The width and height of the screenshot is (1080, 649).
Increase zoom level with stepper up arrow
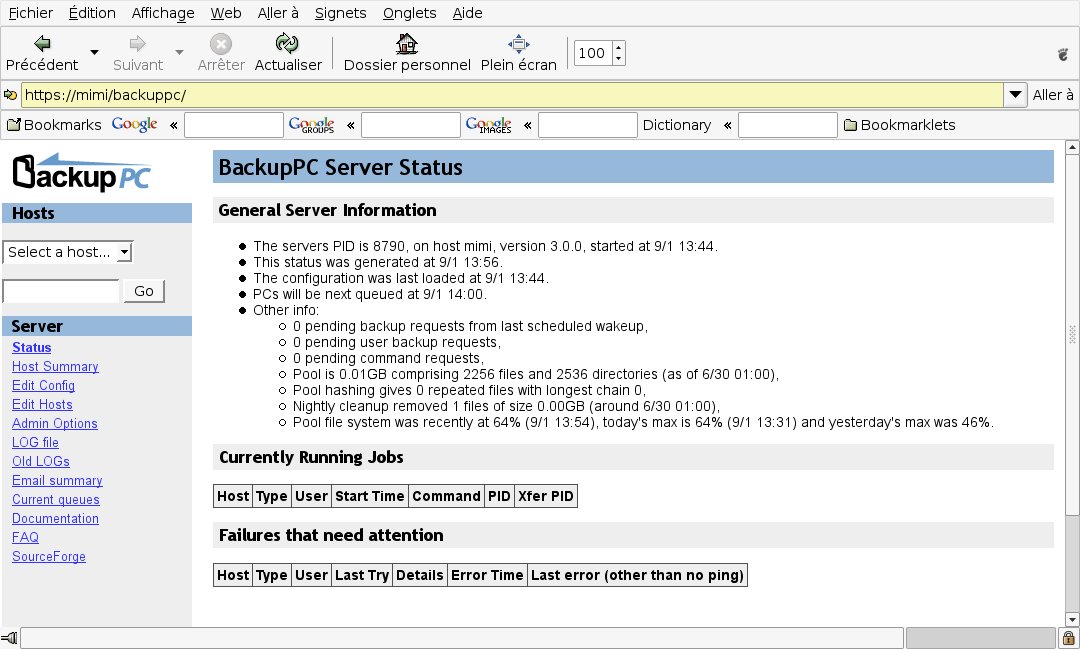click(x=619, y=47)
